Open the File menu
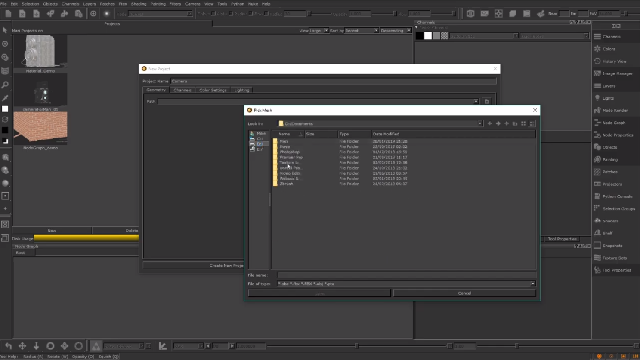Screen dimensions: 640x360 (x=3, y=4)
